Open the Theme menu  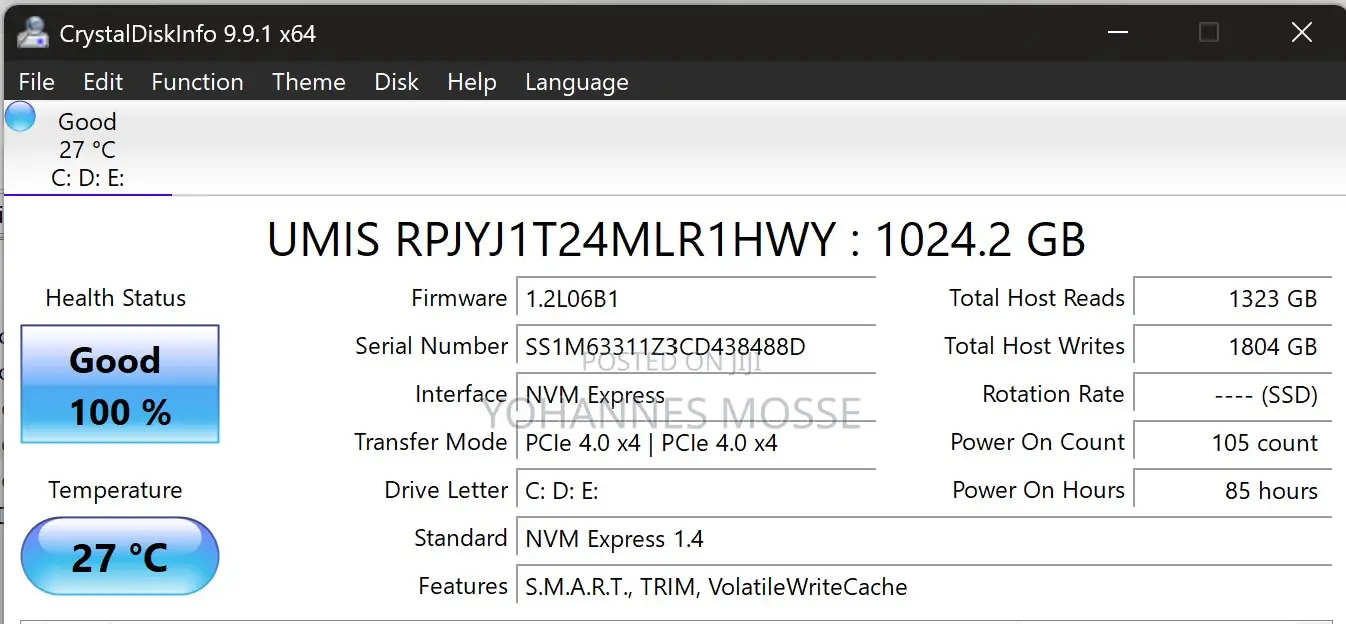[x=309, y=82]
